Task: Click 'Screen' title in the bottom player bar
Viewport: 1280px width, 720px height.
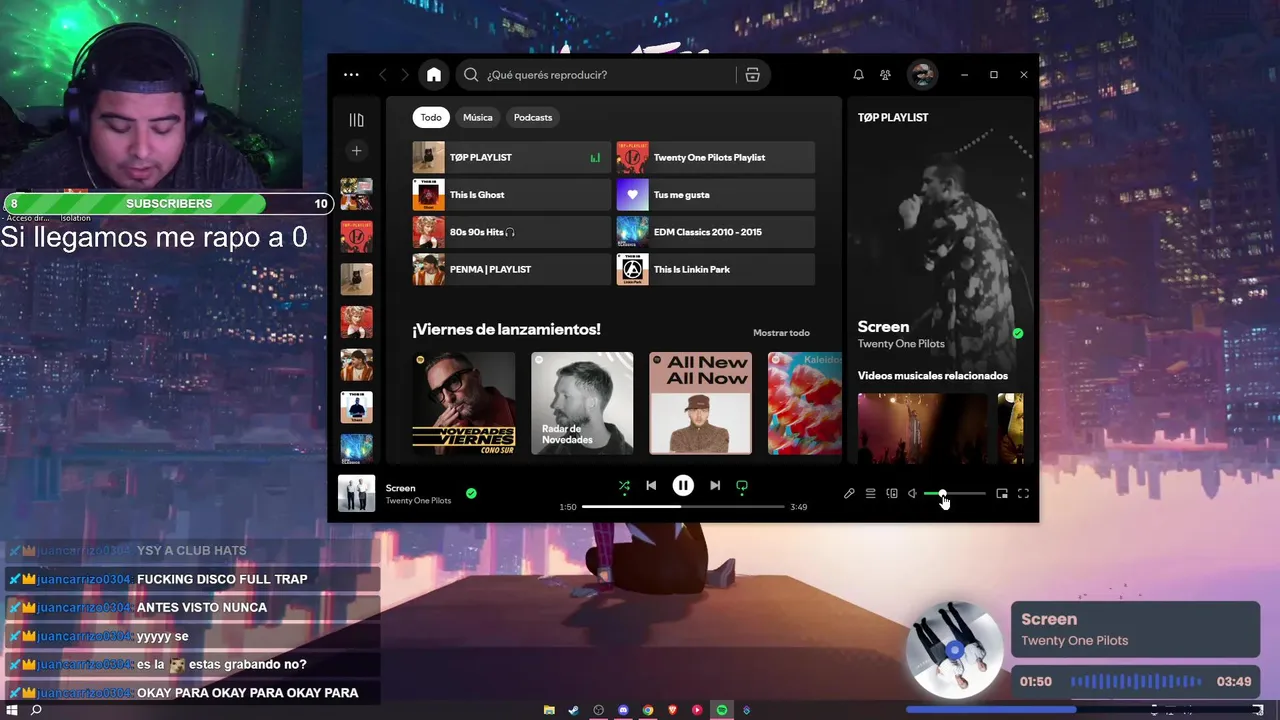Action: coord(400,488)
